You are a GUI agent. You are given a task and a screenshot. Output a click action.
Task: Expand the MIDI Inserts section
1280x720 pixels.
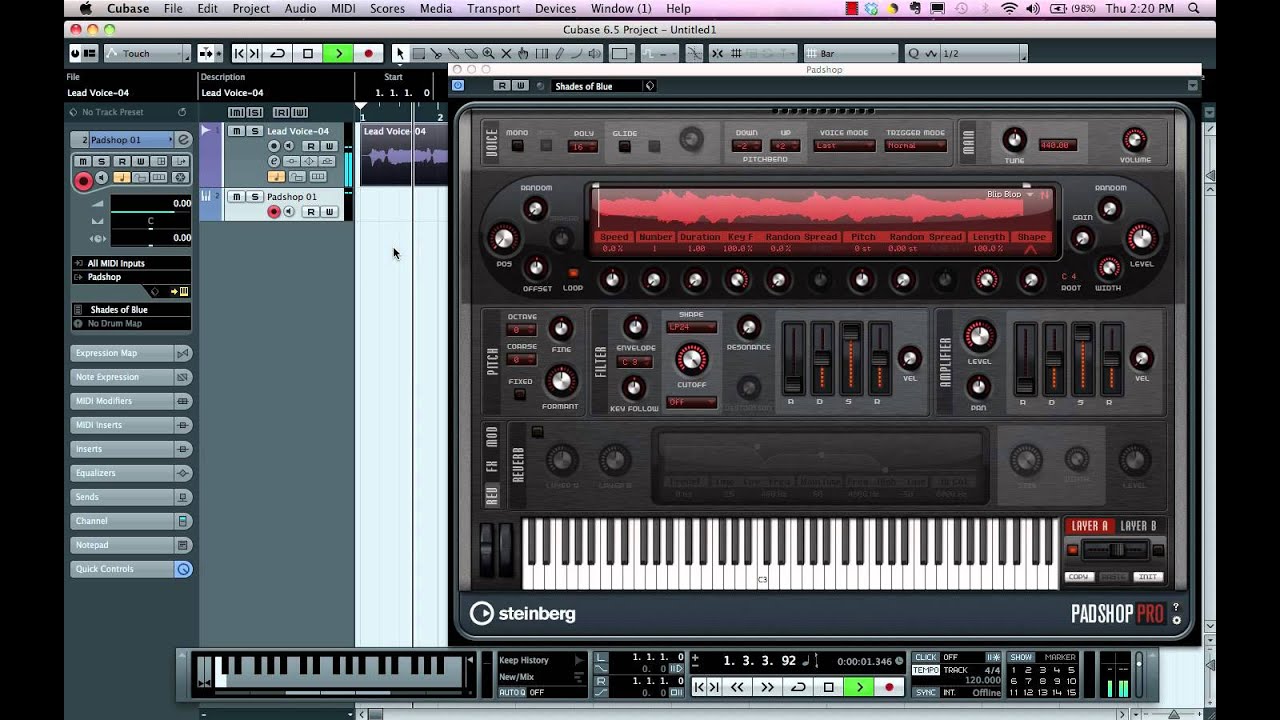130,425
